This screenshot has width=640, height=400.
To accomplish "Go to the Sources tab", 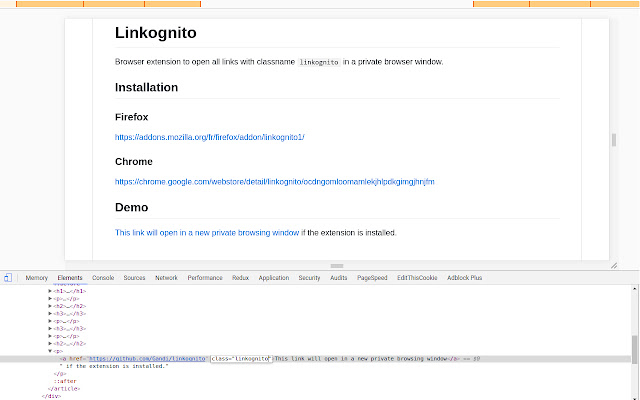I will coord(134,278).
